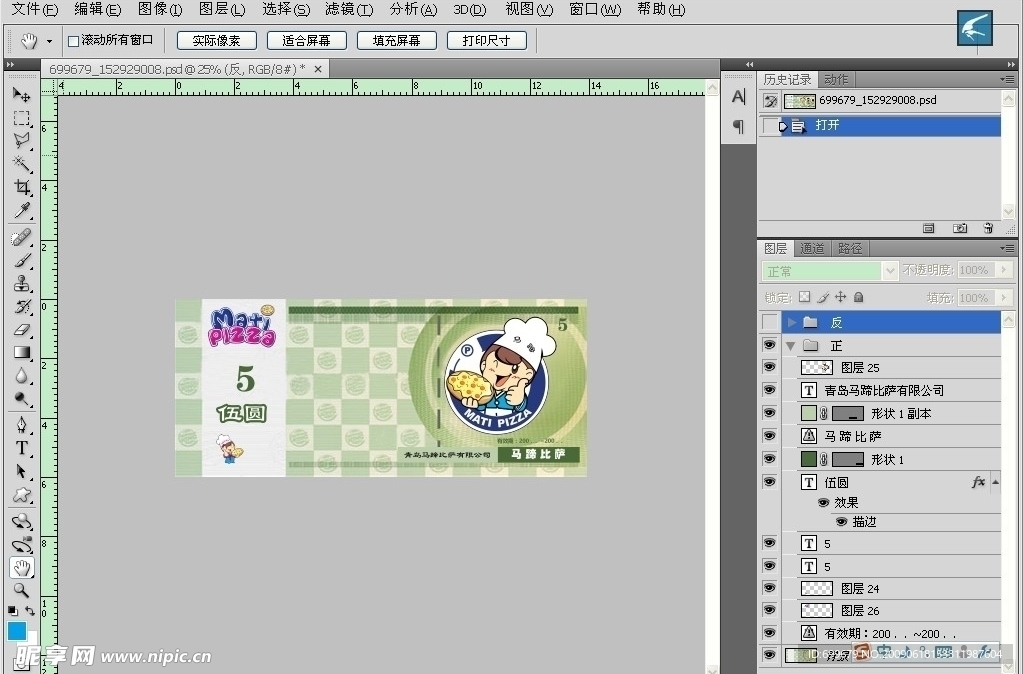Open Layers panel options menu
This screenshot has height=674, width=1023.
coord(1007,248)
